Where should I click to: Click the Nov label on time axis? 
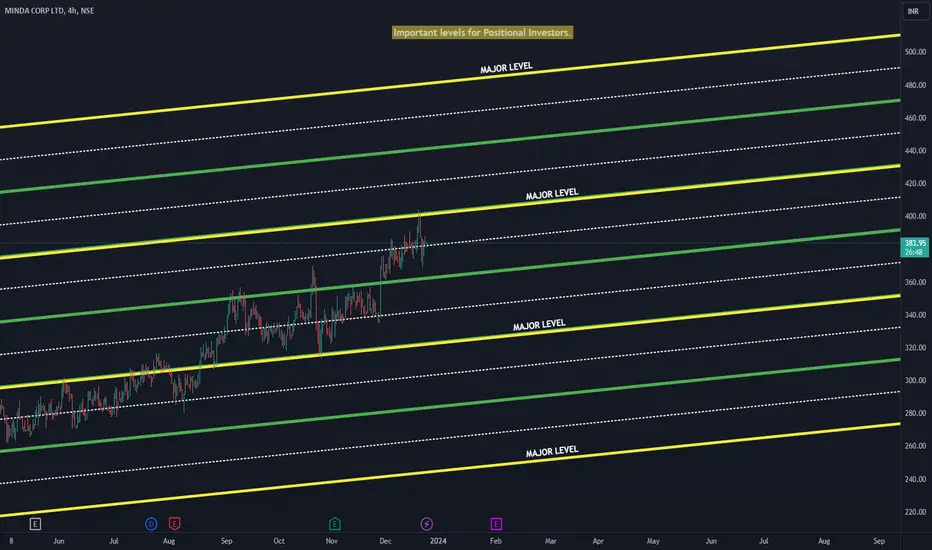pos(332,541)
